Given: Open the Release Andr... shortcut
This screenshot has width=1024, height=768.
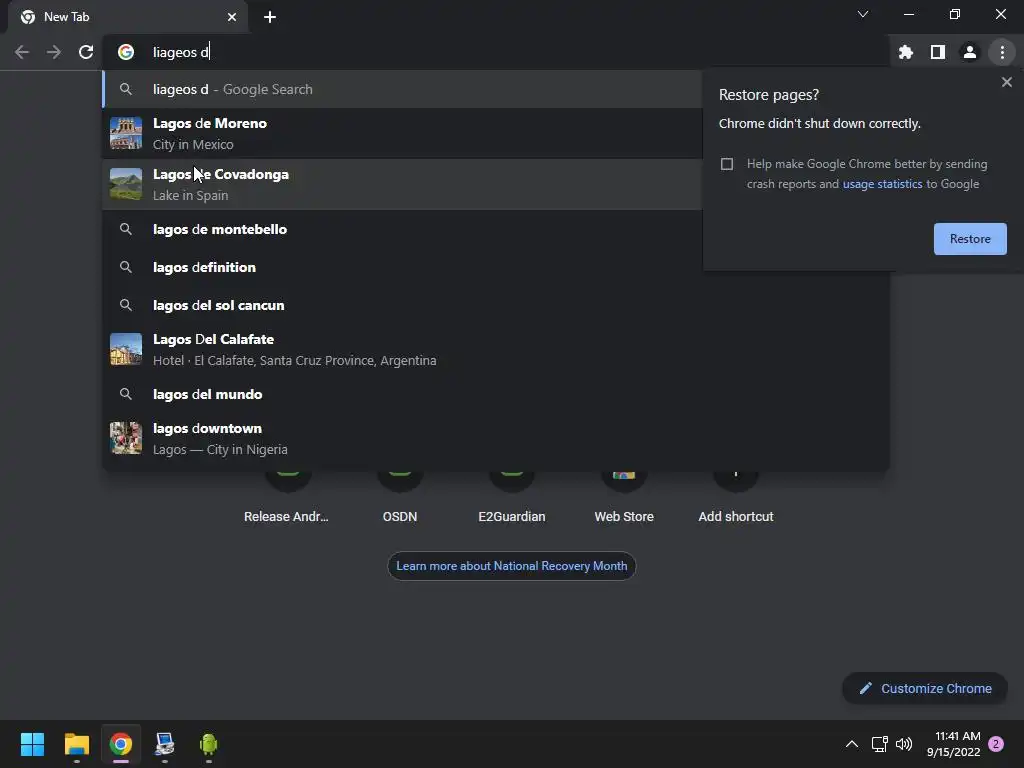Looking at the screenshot, I should point(286,500).
